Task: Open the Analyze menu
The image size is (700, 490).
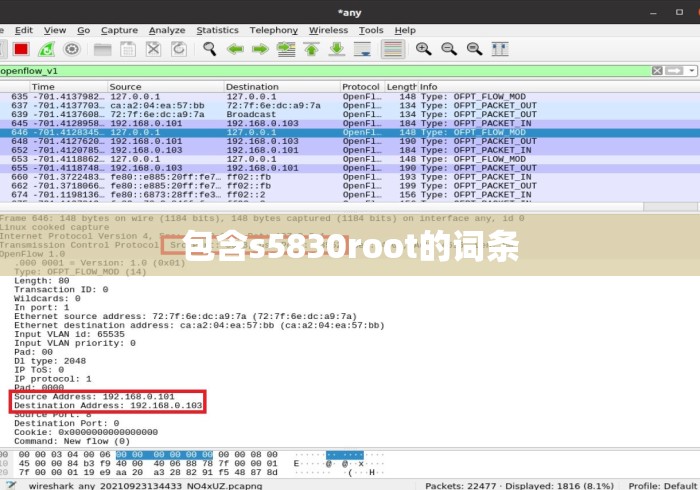Action: tap(167, 30)
